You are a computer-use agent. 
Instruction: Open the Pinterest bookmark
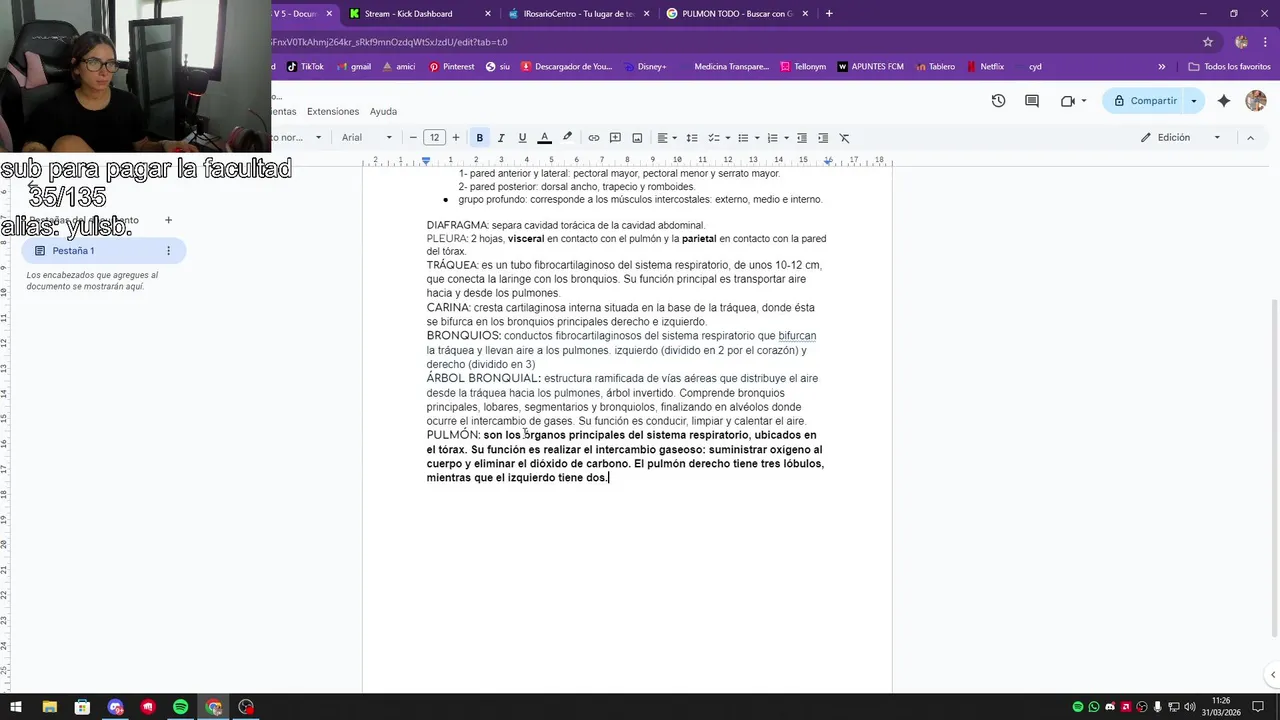(452, 67)
